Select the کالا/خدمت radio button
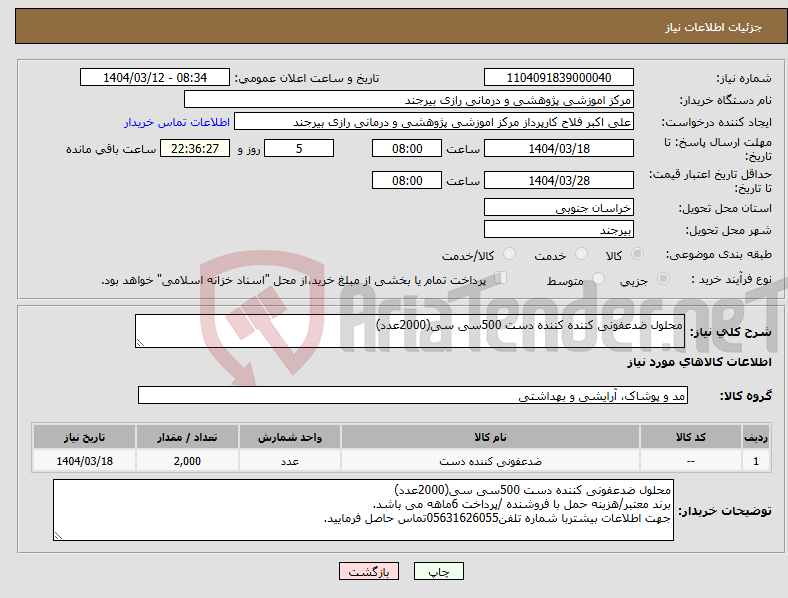This screenshot has height=598, width=788. (509, 254)
